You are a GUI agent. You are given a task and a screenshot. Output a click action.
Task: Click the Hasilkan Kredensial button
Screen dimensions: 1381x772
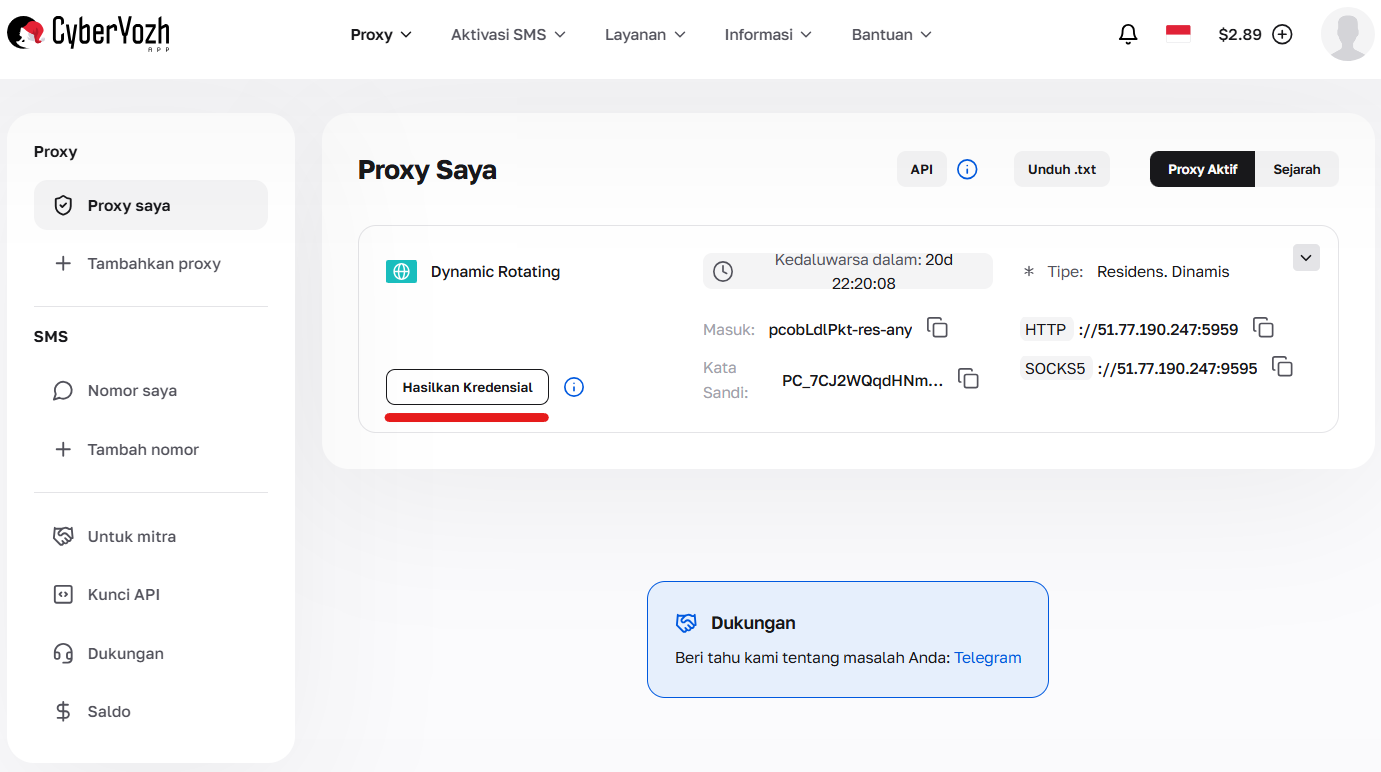coord(466,386)
